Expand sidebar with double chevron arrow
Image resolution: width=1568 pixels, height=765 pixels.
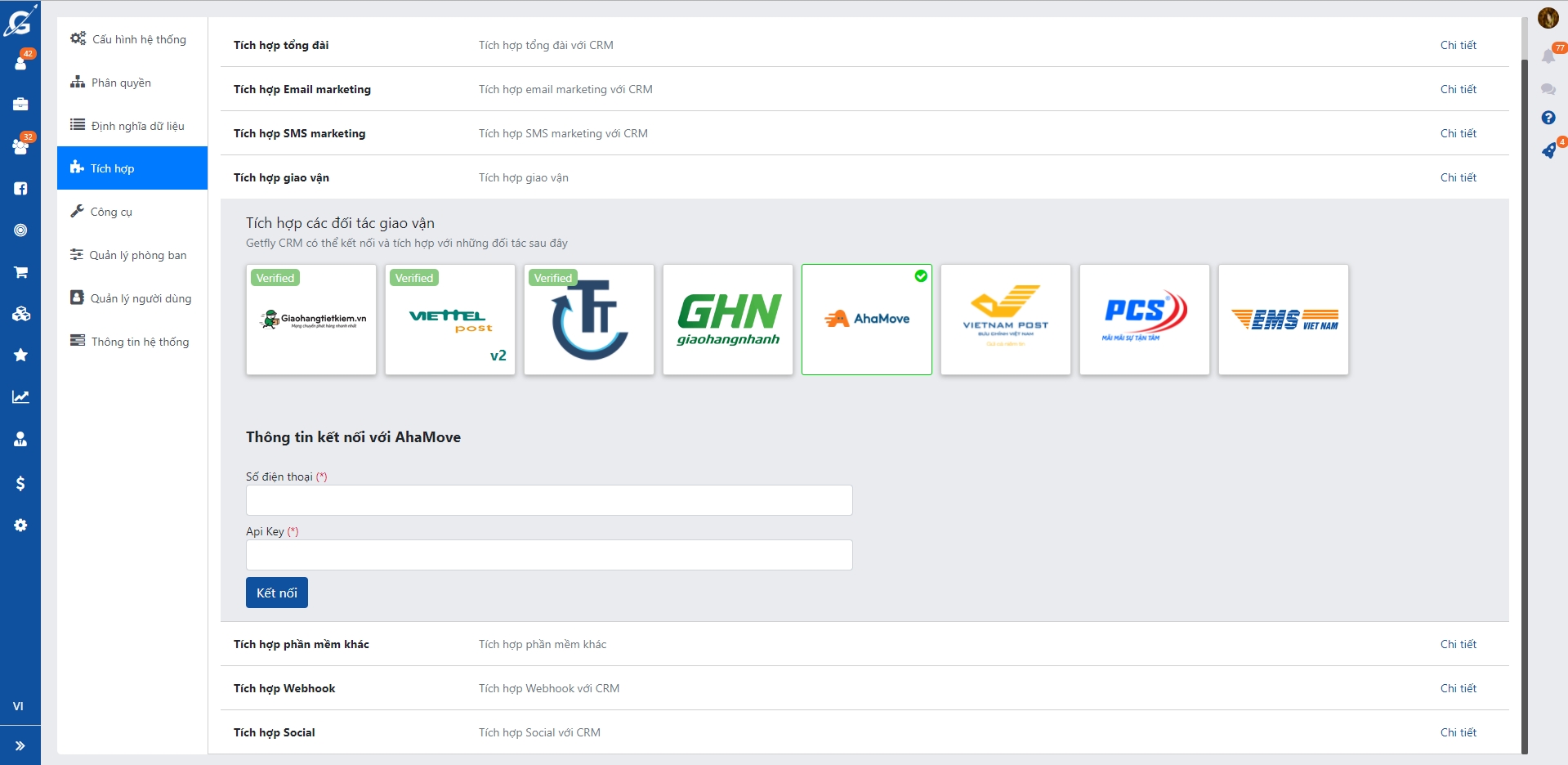pos(20,745)
